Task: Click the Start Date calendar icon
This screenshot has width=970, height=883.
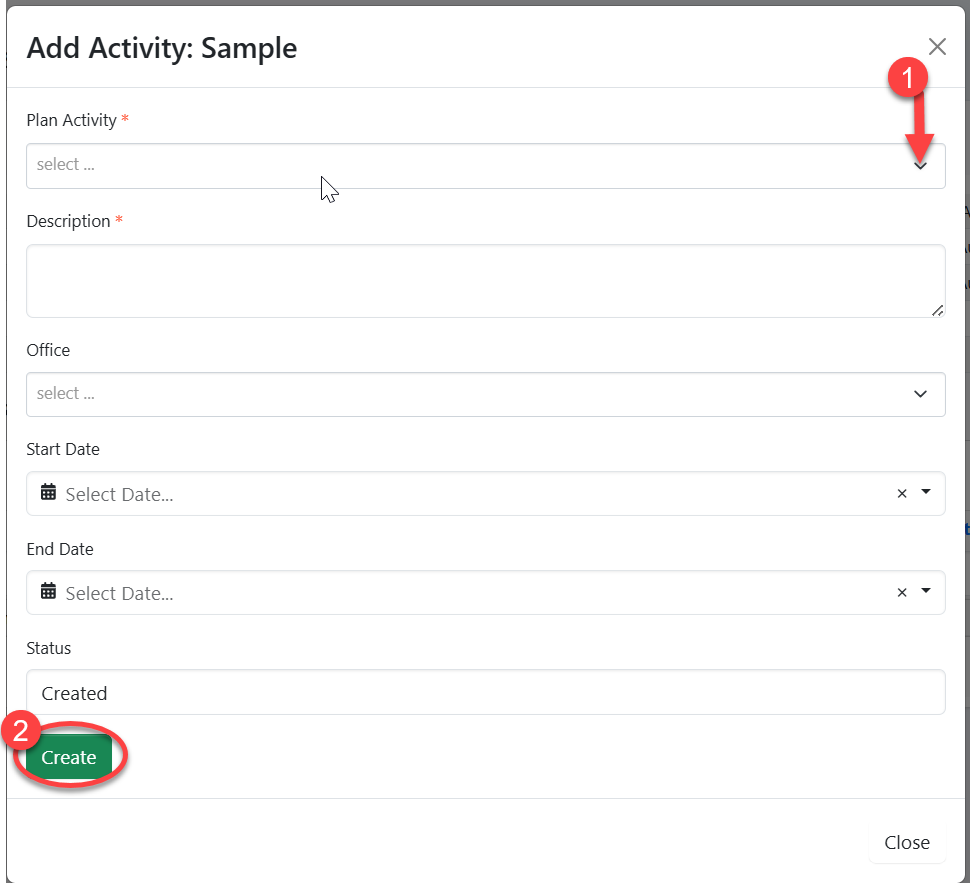Action: coord(48,492)
